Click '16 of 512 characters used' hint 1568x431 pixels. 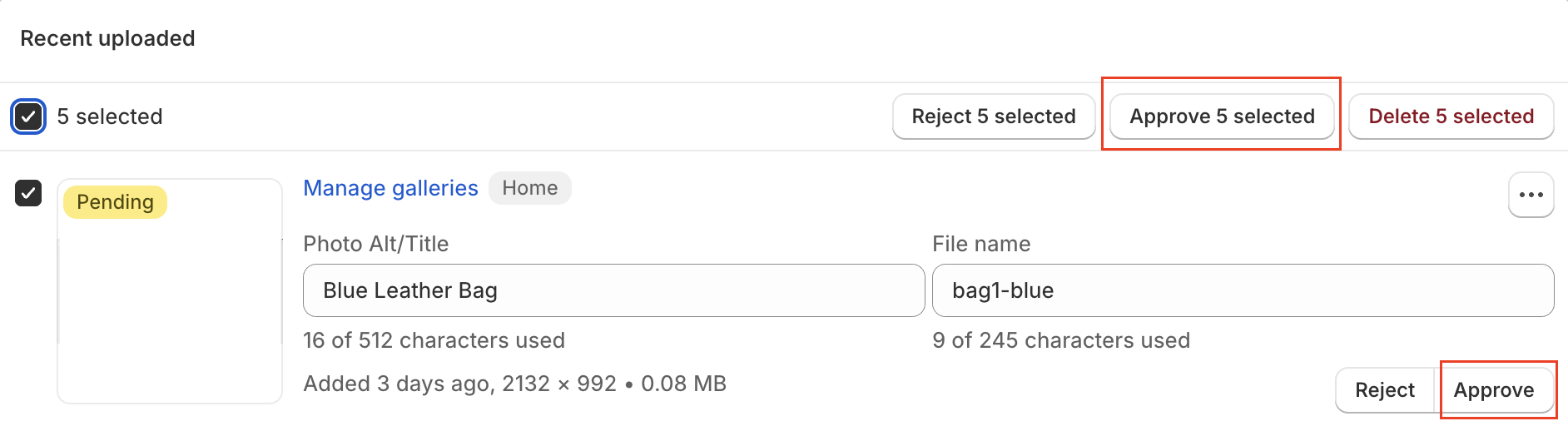tap(434, 340)
